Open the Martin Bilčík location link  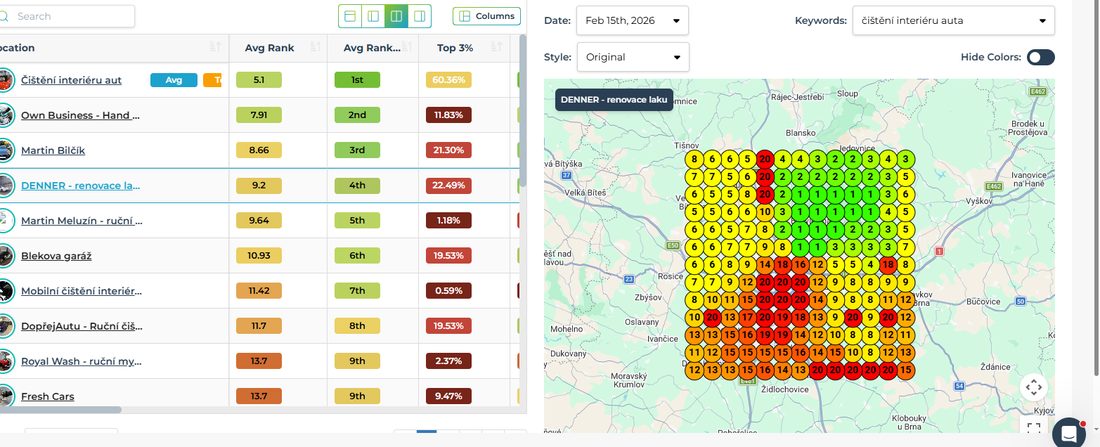pyautogui.click(x=53, y=150)
